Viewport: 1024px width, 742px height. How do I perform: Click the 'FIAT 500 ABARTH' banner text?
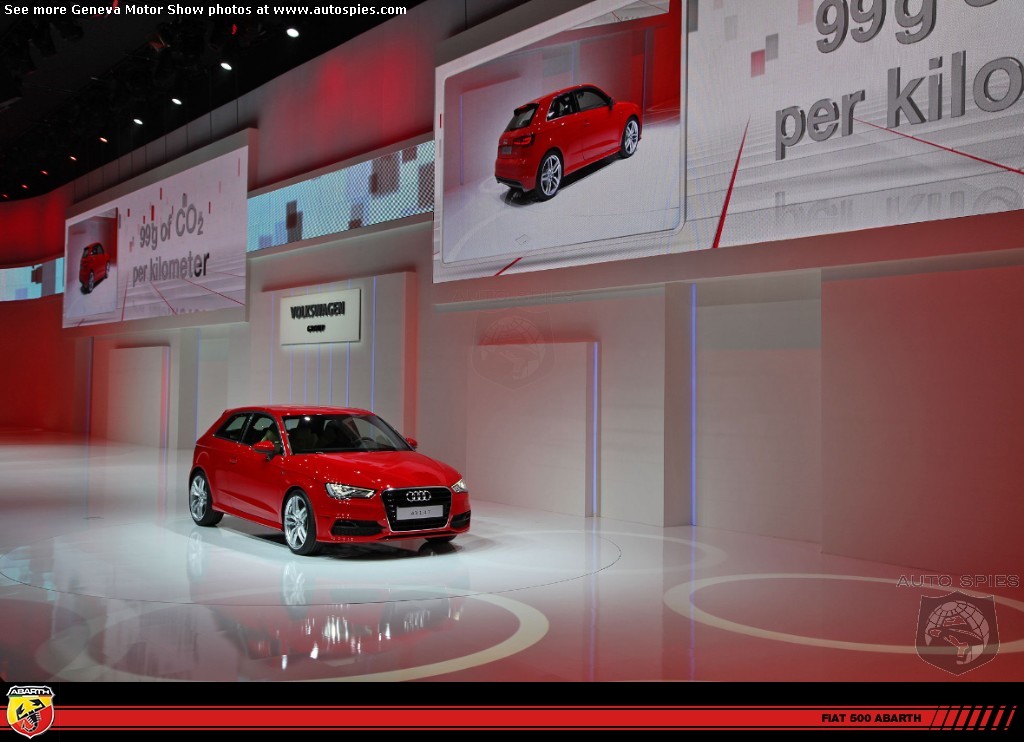coord(871,718)
